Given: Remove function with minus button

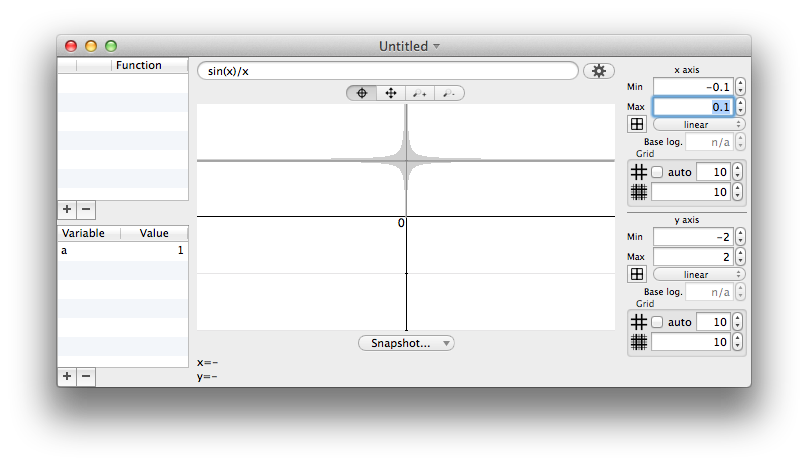Looking at the screenshot, I should [86, 209].
